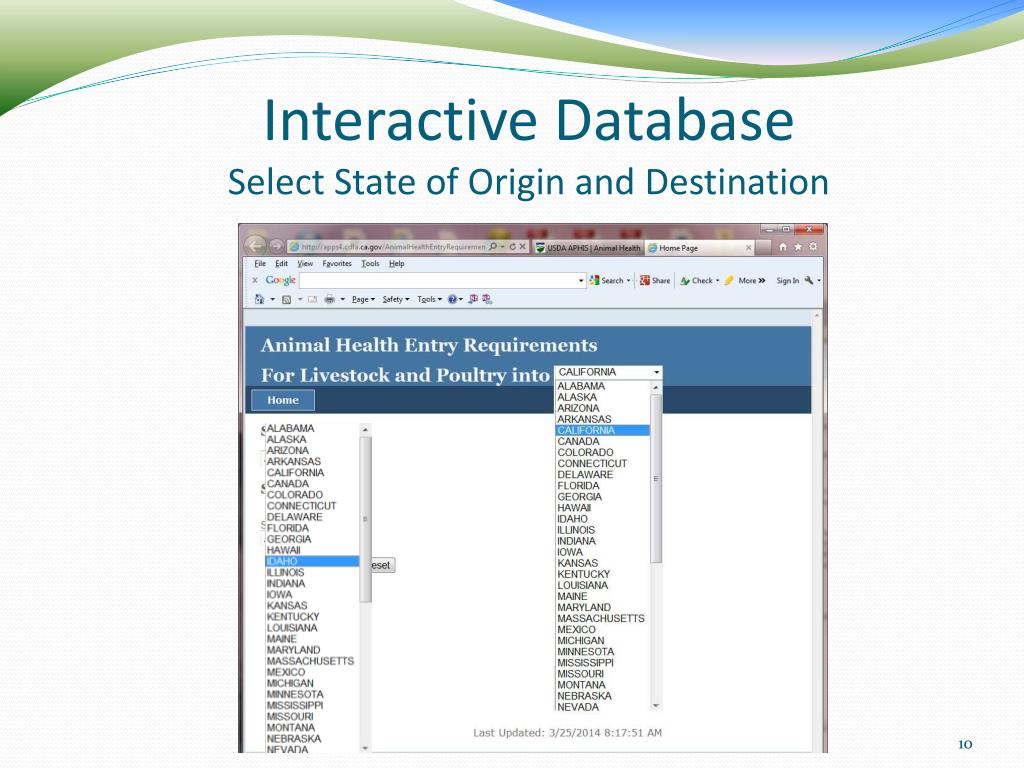This screenshot has height=768, width=1024.
Task: Open the Help menu
Action: [x=396, y=264]
